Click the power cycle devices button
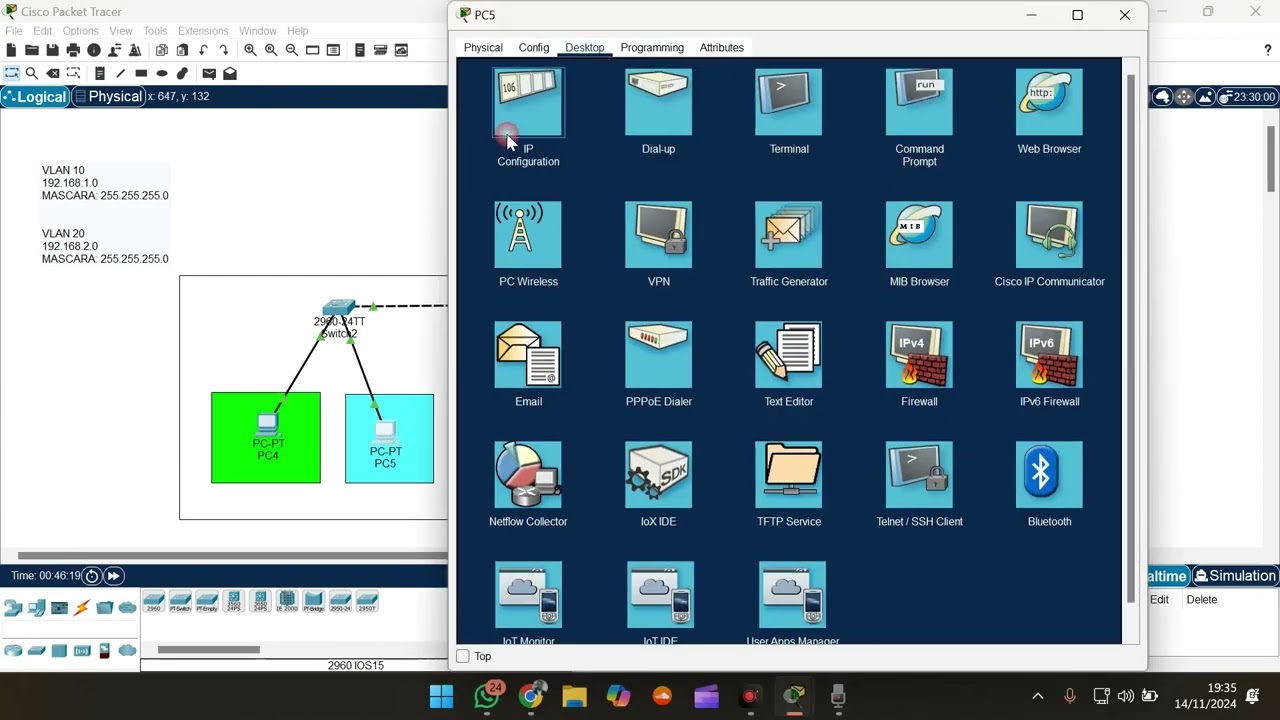 coord(92,576)
